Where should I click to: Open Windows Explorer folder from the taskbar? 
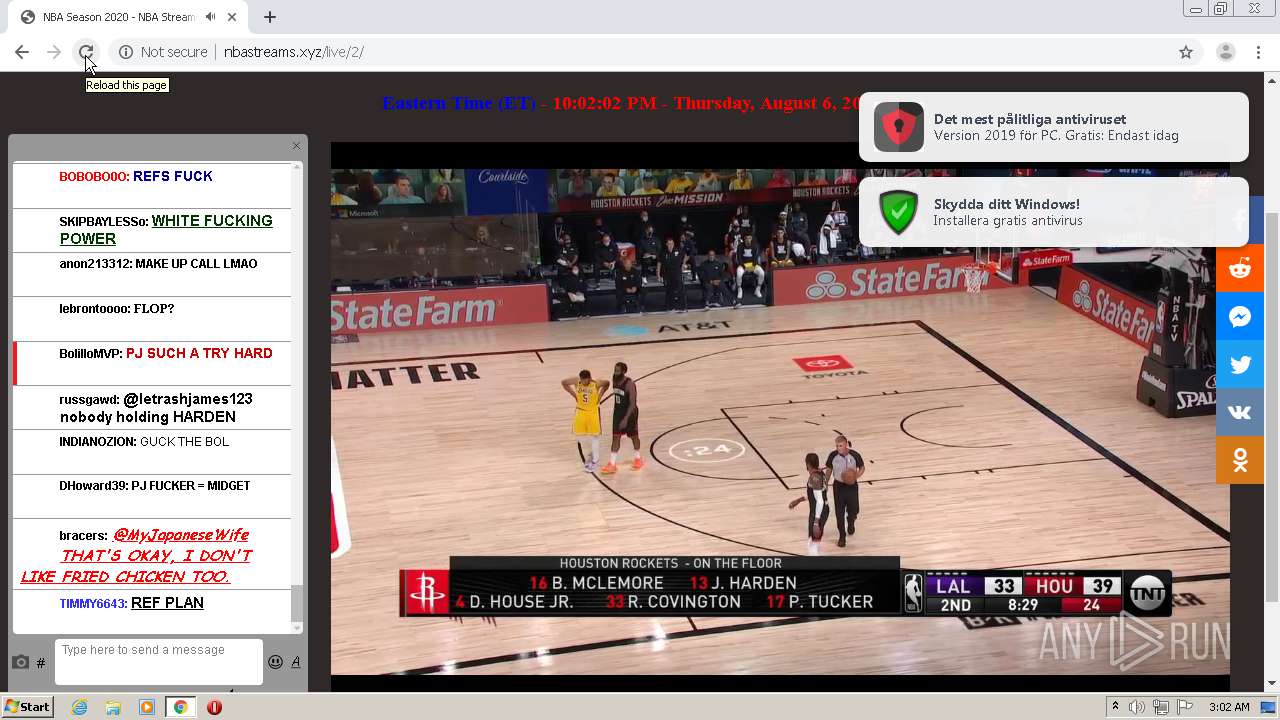click(113, 707)
